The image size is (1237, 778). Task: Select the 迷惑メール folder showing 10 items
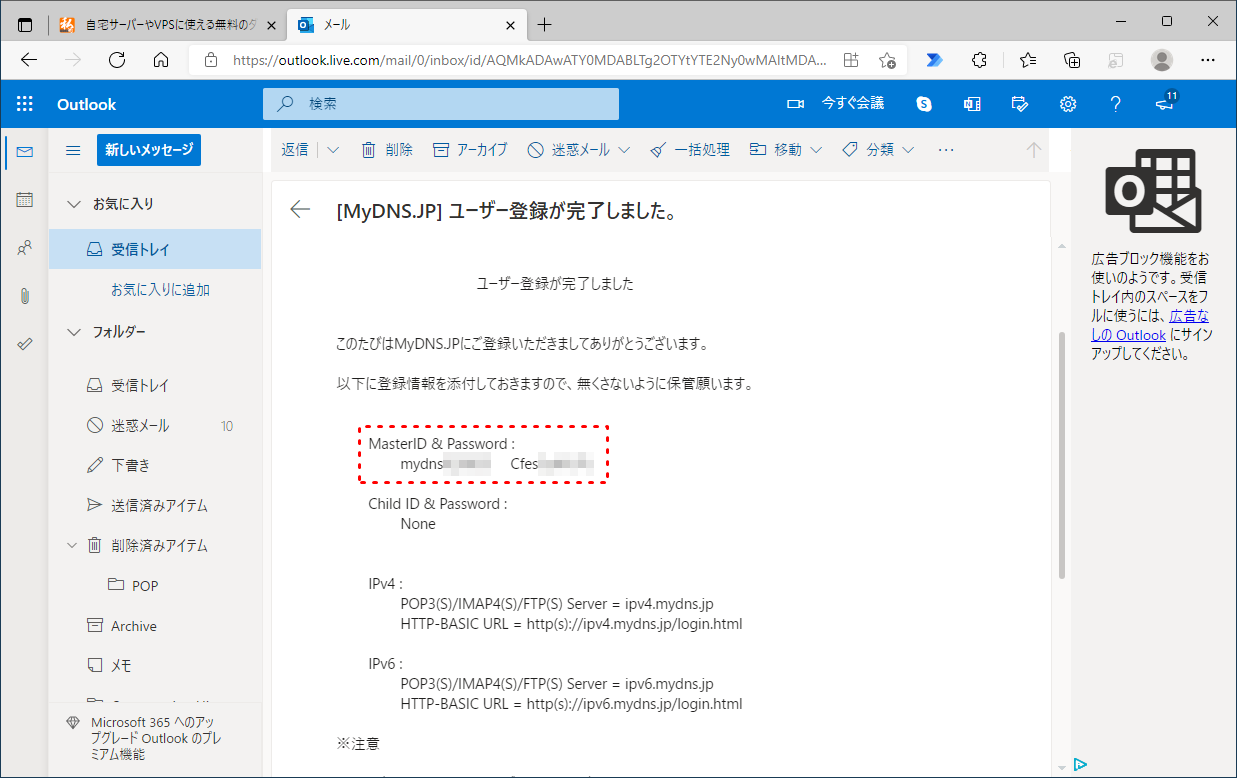(142, 425)
